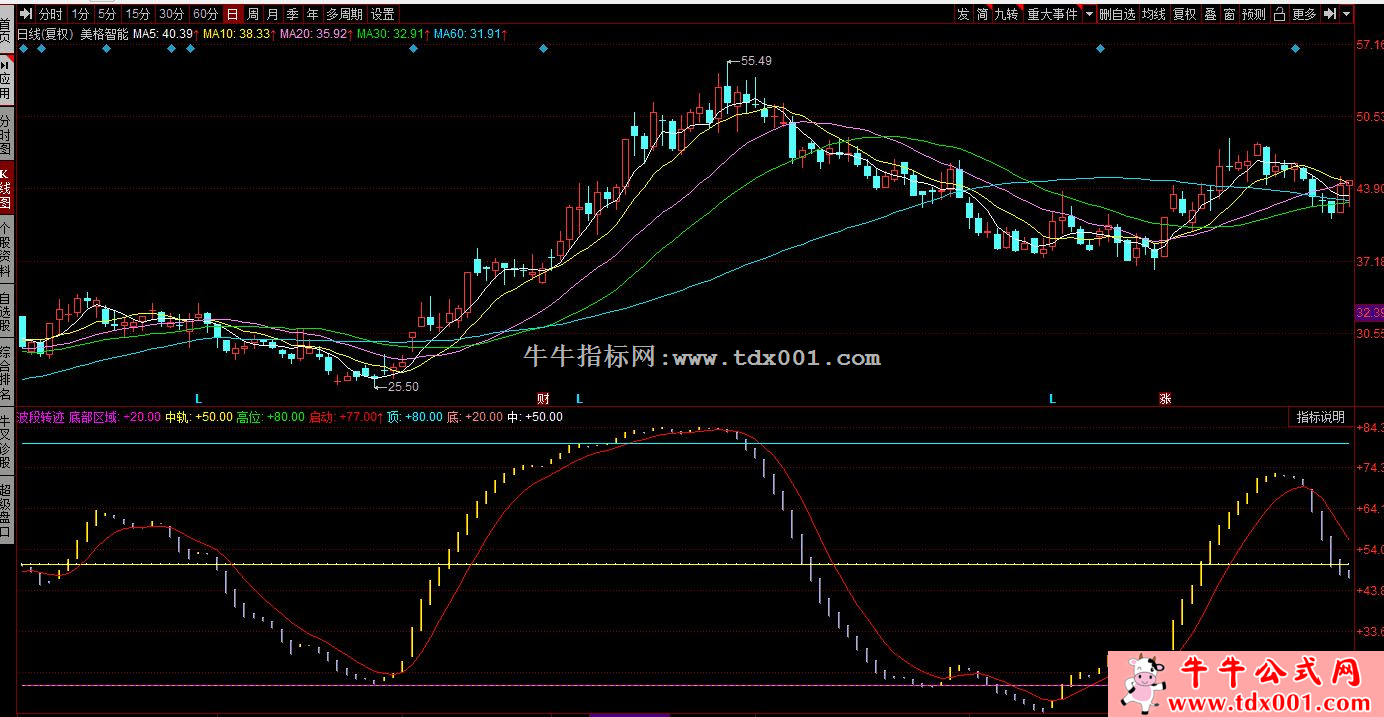
Task: Toggle the 简 simple view button
Action: (983, 14)
